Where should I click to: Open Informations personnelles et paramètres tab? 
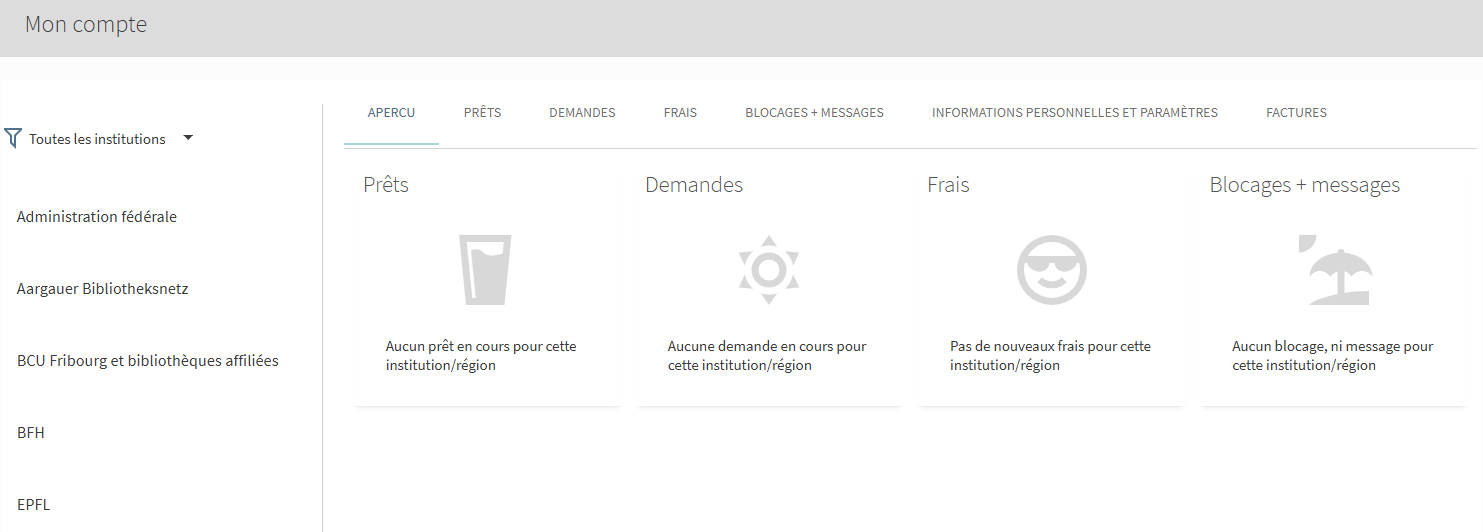coord(1074,113)
